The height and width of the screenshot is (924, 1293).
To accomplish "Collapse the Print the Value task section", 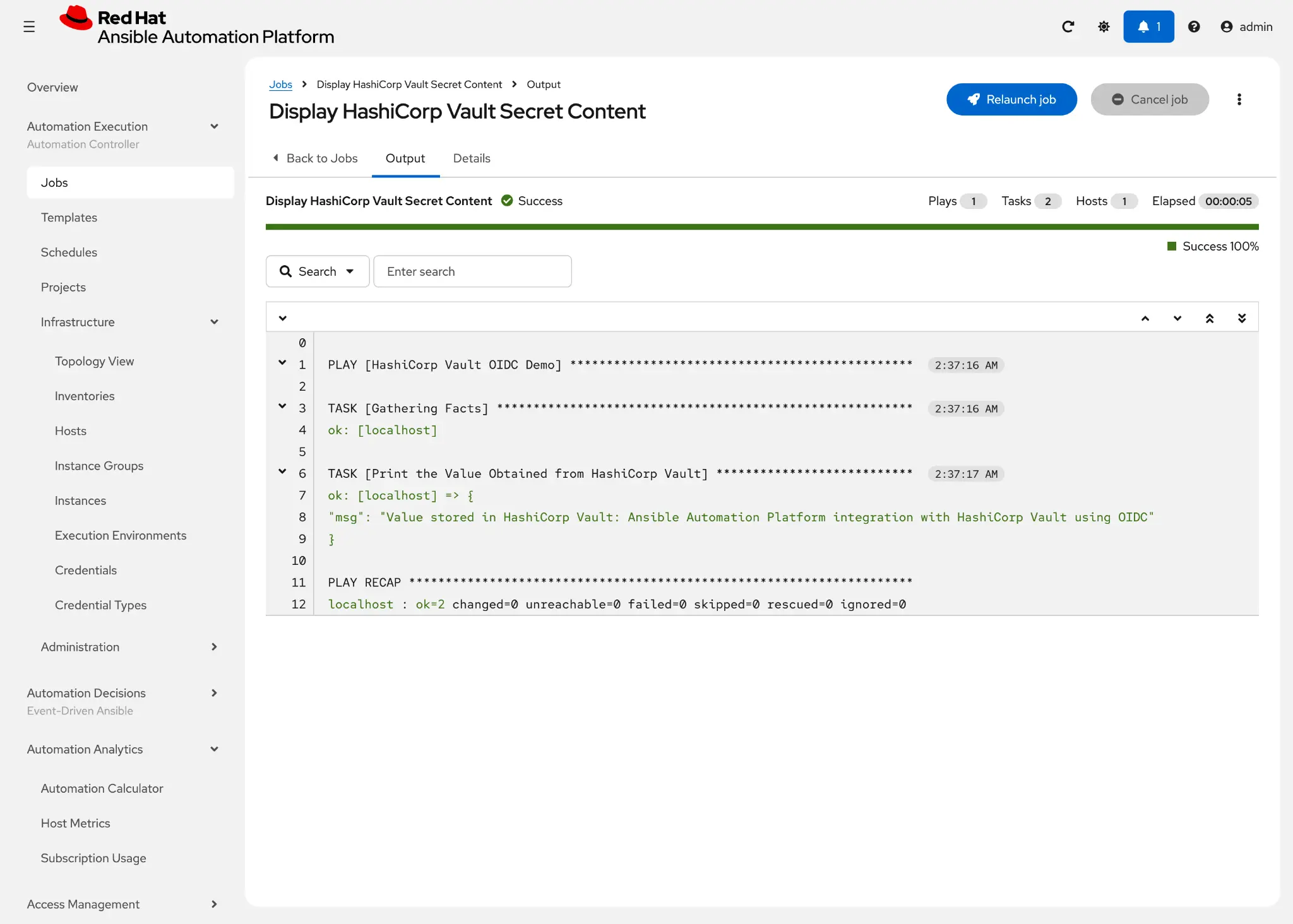I will 282,471.
